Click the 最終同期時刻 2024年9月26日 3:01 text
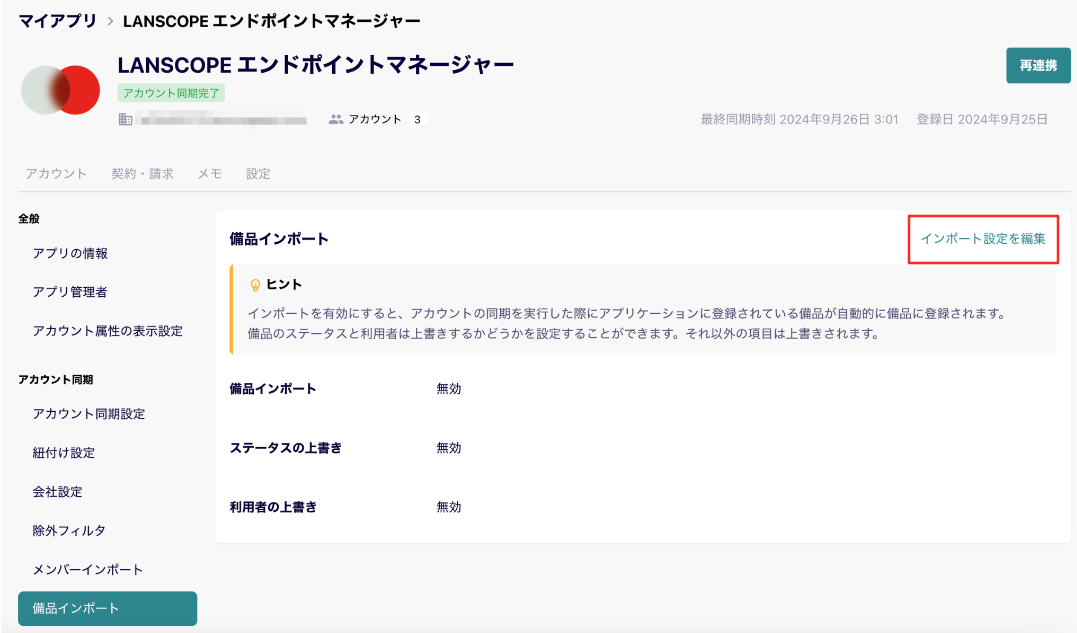 click(x=800, y=119)
